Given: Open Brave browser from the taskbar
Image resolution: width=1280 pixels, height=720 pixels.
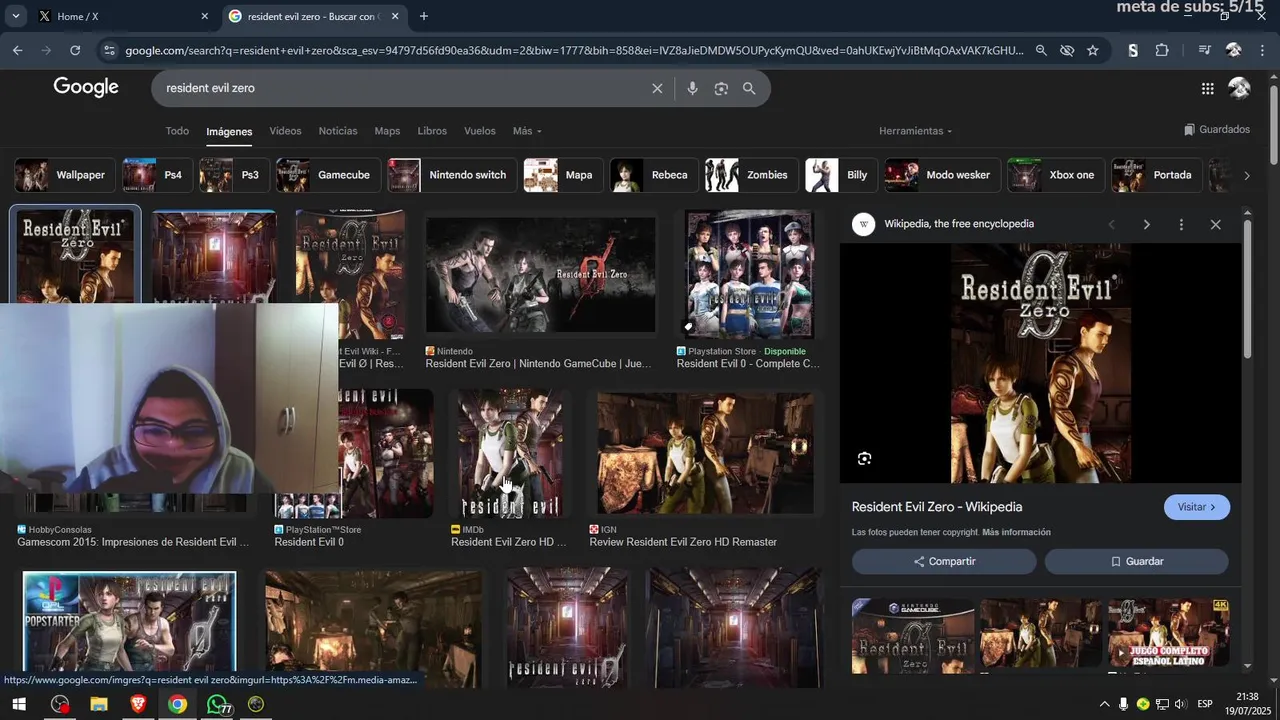Looking at the screenshot, I should (x=138, y=704).
